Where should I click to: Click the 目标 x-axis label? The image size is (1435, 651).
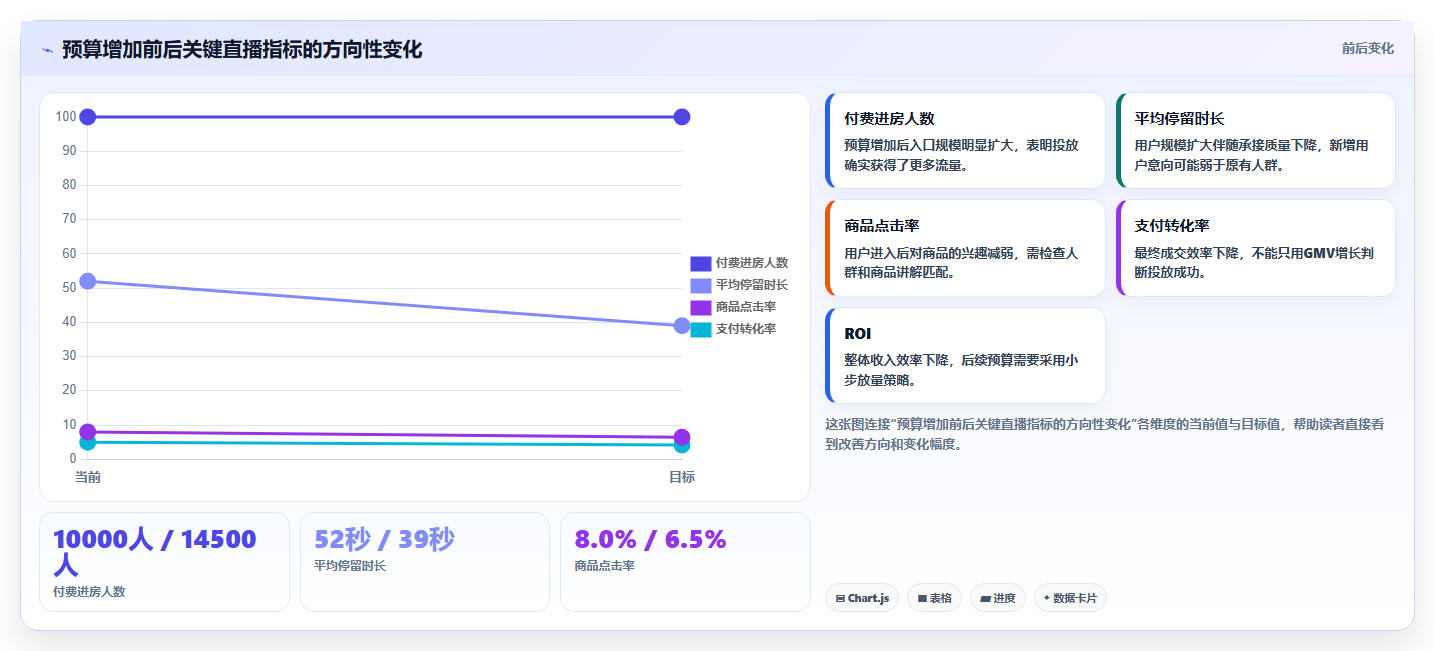(682, 477)
